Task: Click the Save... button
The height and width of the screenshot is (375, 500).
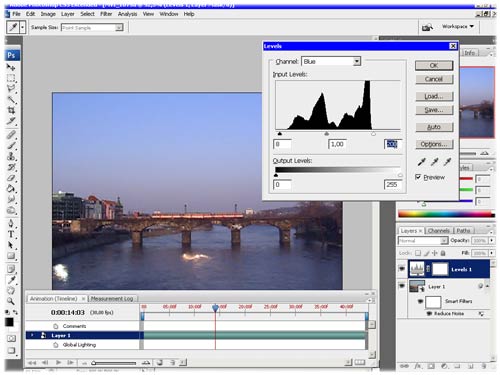Action: [x=434, y=110]
